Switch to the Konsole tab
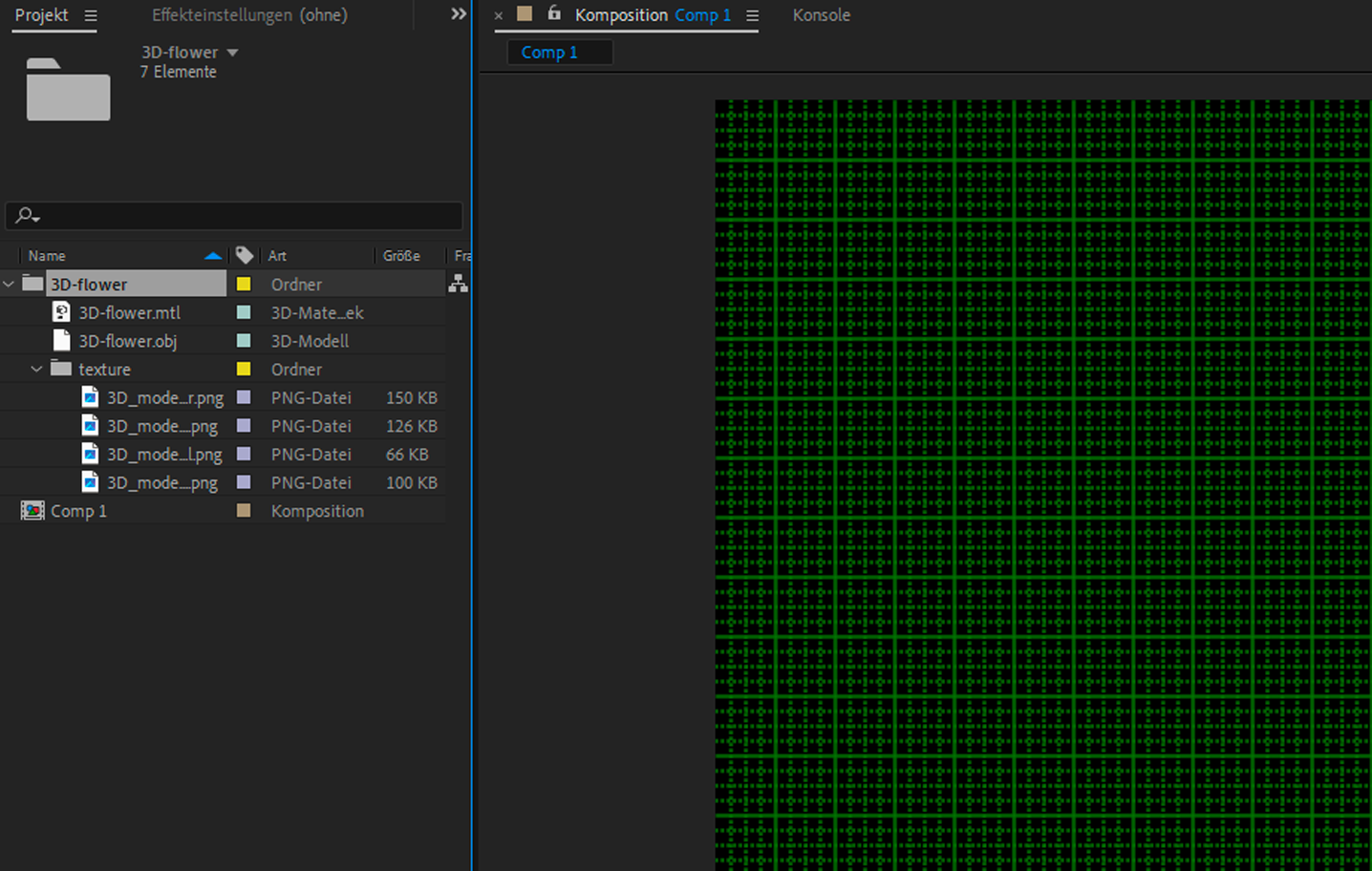The image size is (1372, 871). pyautogui.click(x=821, y=15)
